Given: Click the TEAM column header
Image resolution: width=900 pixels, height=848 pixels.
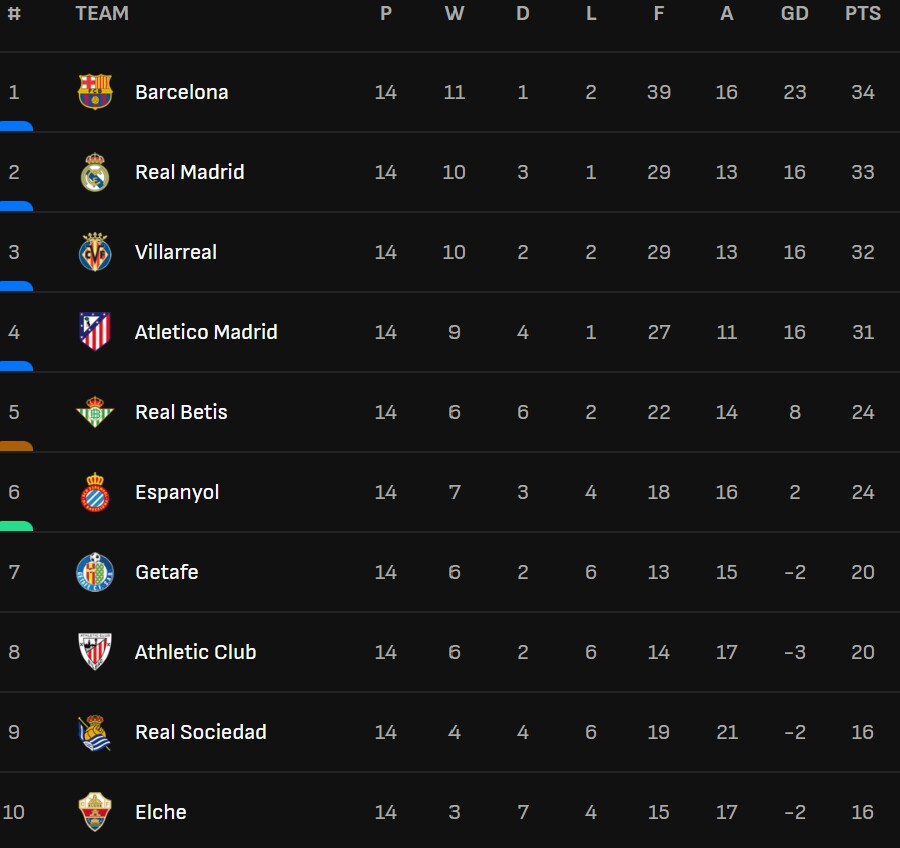Looking at the screenshot, I should click(102, 14).
